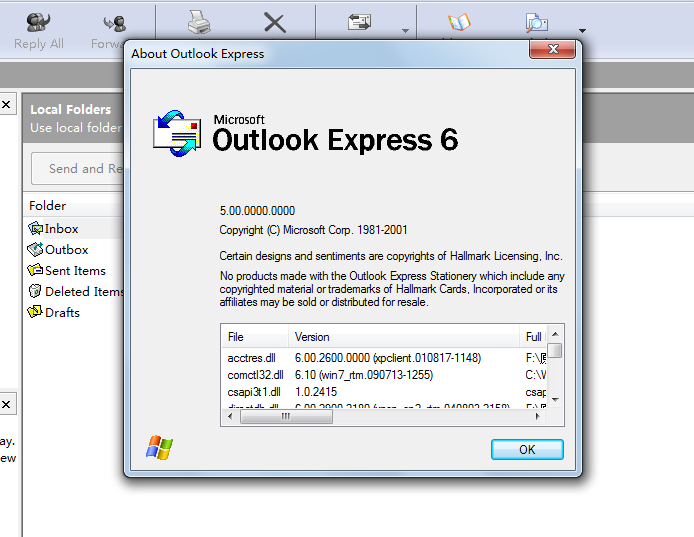The height and width of the screenshot is (537, 694).
Task: Click the Deleted Items recycle icon
Action: click(35, 291)
